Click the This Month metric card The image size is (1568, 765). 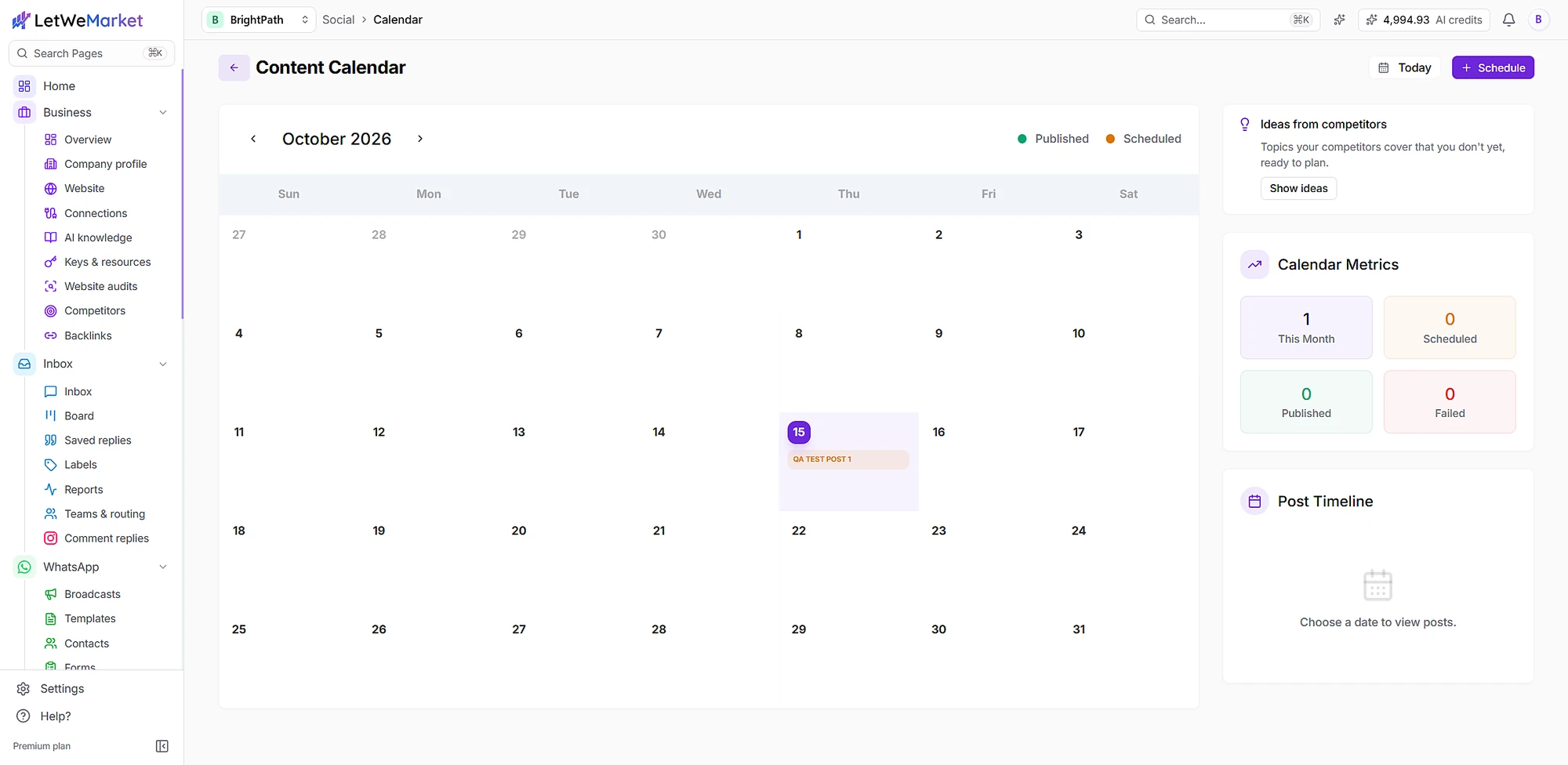click(1306, 328)
